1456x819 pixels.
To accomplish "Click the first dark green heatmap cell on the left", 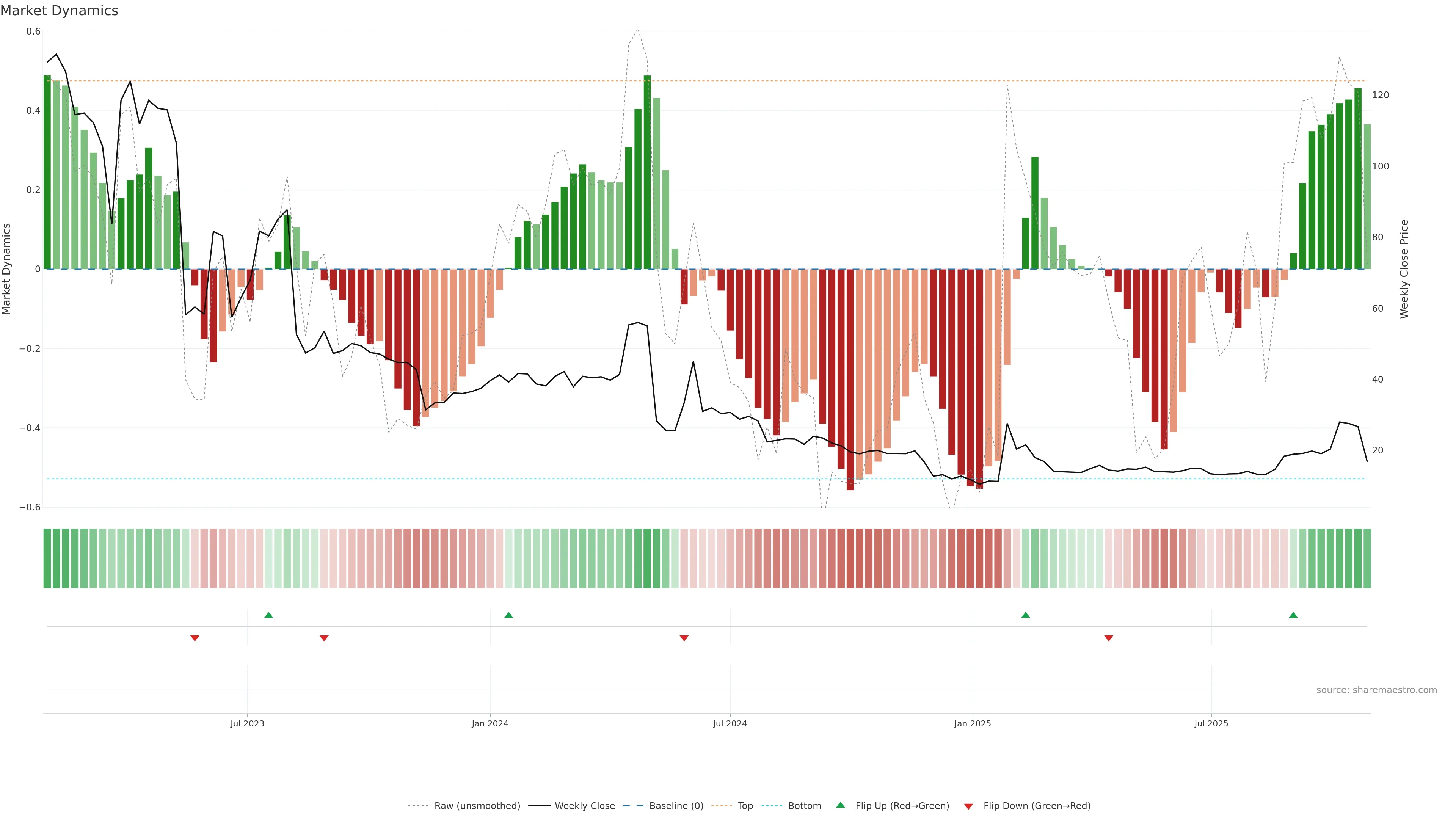I will [47, 559].
